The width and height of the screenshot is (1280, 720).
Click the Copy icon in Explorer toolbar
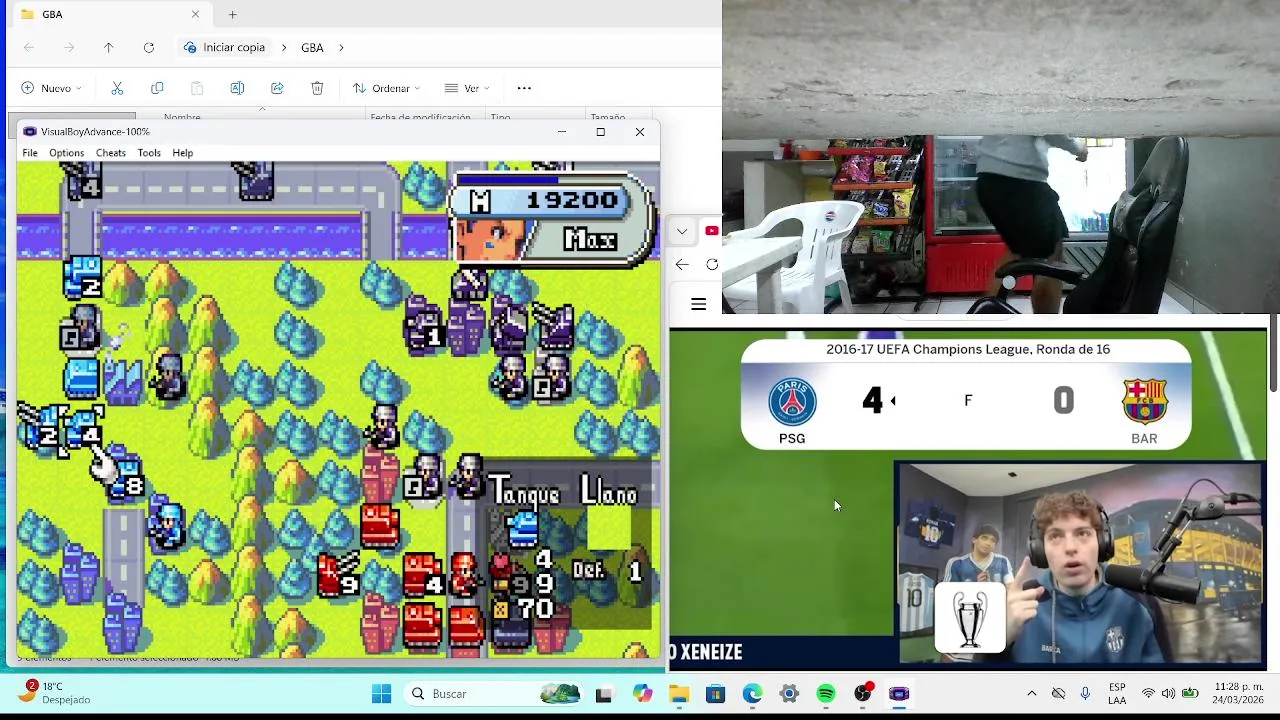[x=157, y=88]
